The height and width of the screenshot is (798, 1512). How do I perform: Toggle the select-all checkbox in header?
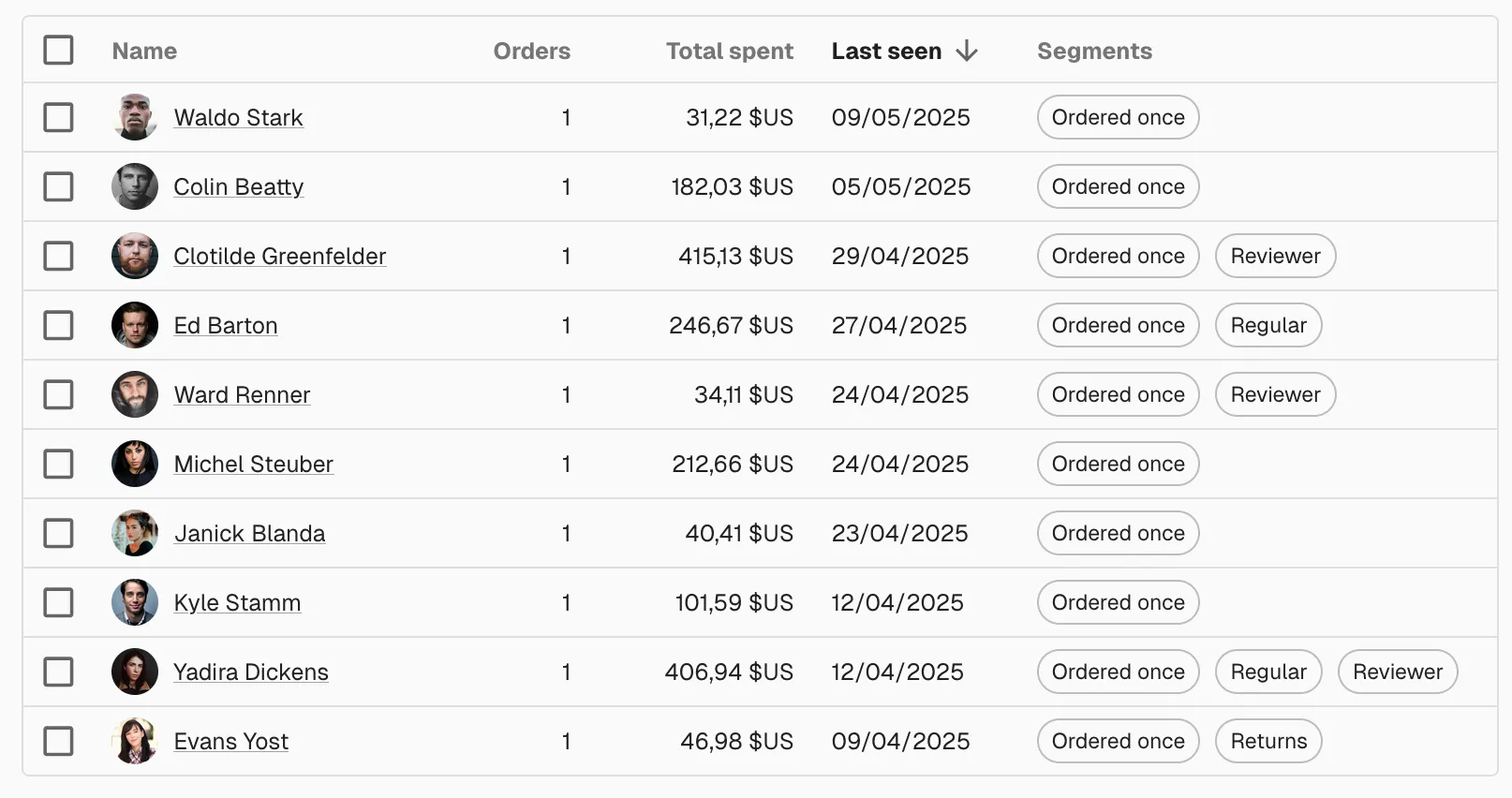point(58,51)
